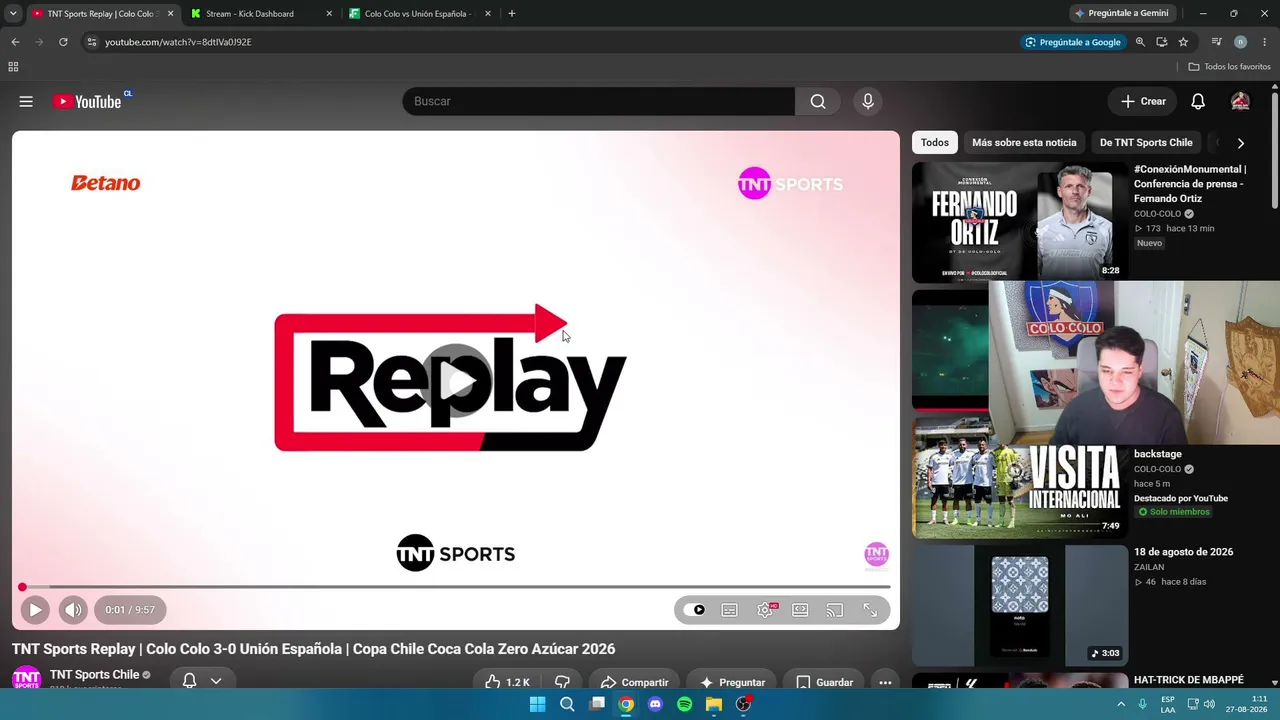Select the 'Más sobre esta noticia' chip

click(1024, 143)
